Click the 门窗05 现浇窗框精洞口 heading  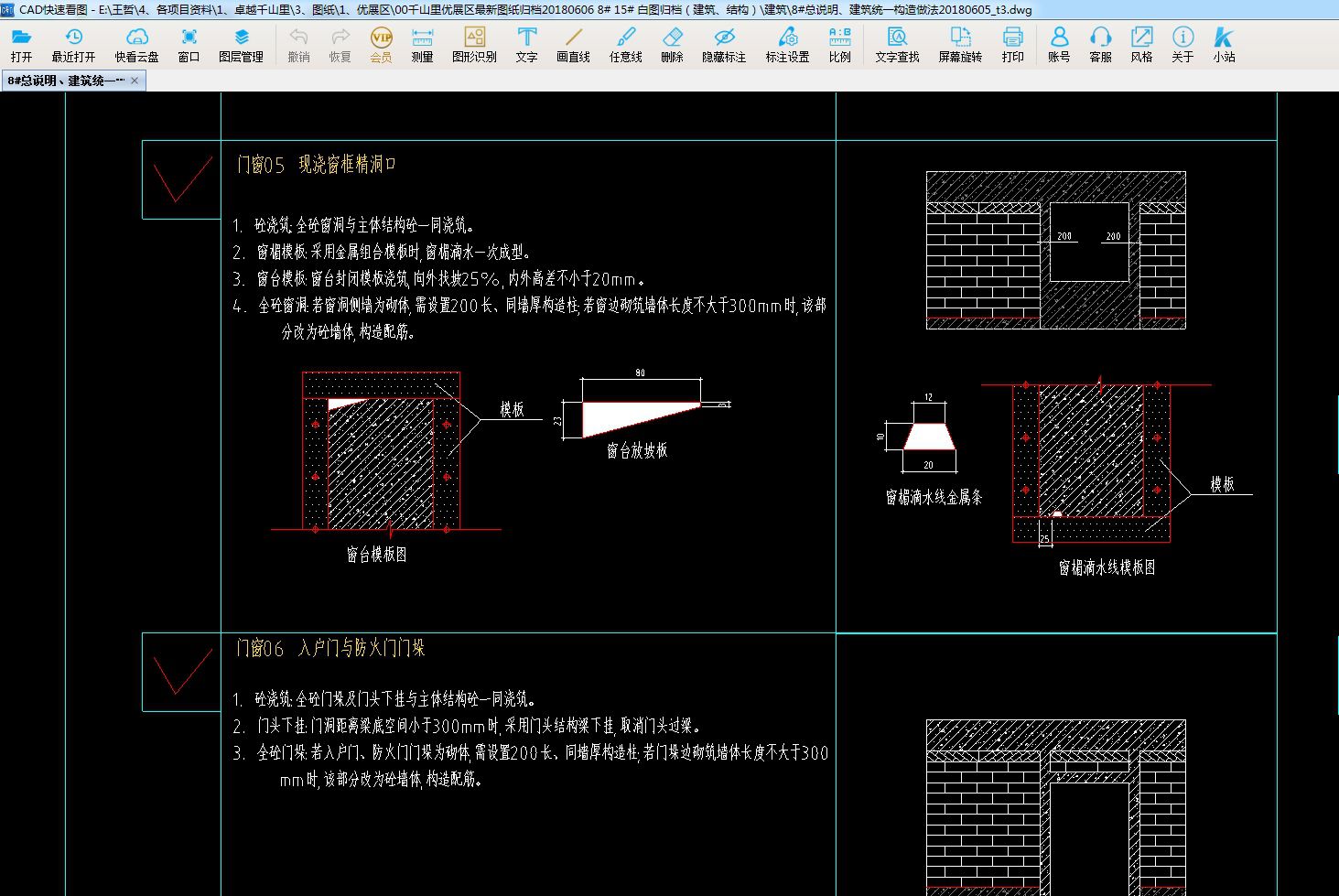tap(317, 165)
